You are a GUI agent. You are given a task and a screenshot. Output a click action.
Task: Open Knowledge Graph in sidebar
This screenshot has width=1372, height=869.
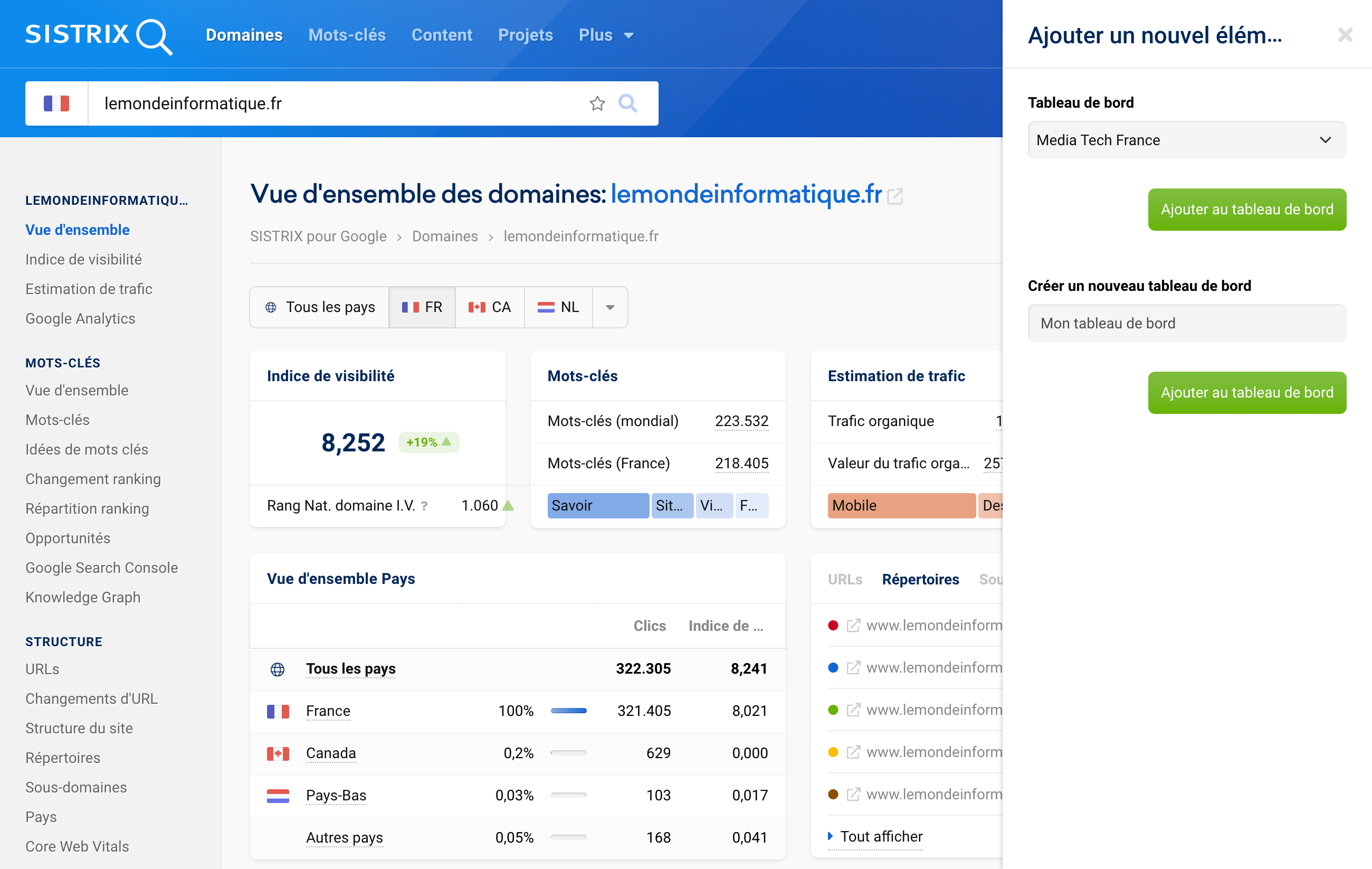coord(83,598)
